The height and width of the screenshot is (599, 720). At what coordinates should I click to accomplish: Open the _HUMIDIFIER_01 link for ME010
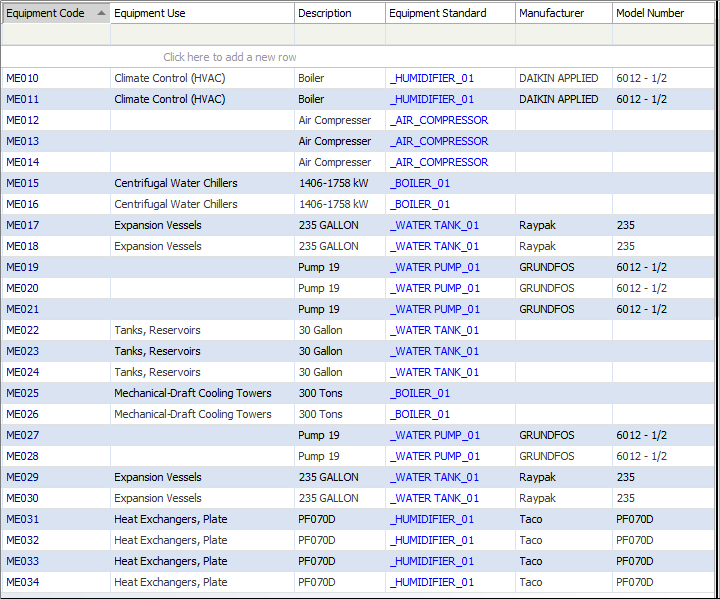point(432,78)
